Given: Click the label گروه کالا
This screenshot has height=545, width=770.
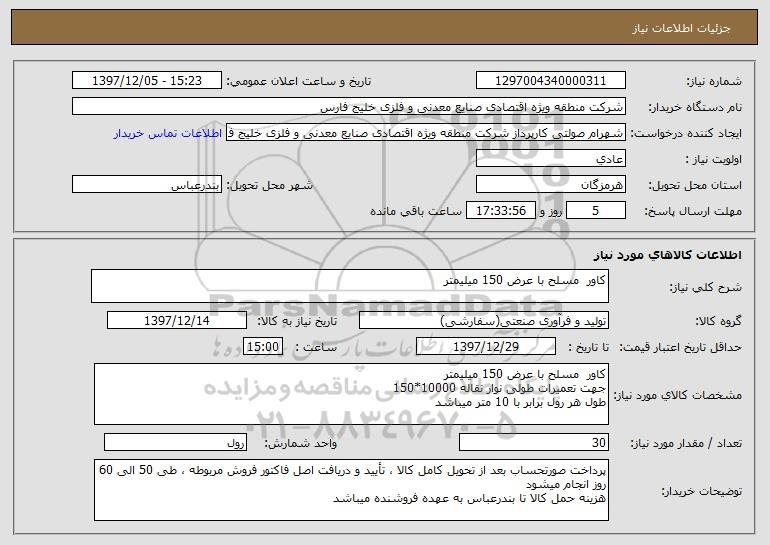Looking at the screenshot, I should pos(718,322).
